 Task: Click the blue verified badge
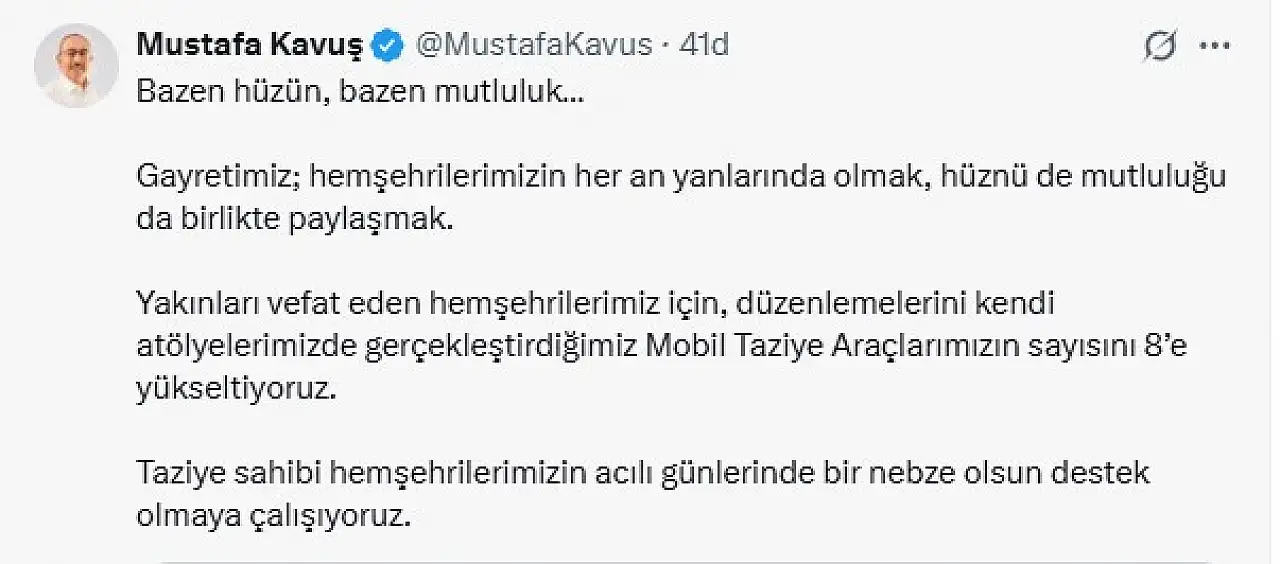pyautogui.click(x=387, y=45)
